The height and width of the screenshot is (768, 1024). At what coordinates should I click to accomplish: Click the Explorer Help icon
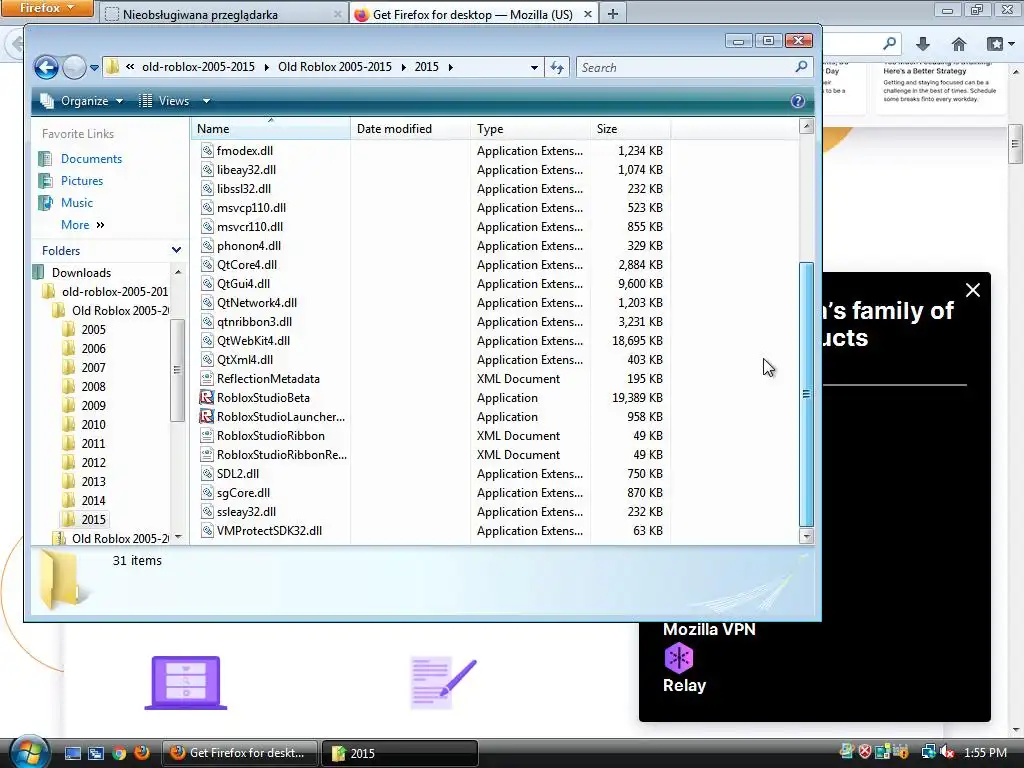(797, 101)
